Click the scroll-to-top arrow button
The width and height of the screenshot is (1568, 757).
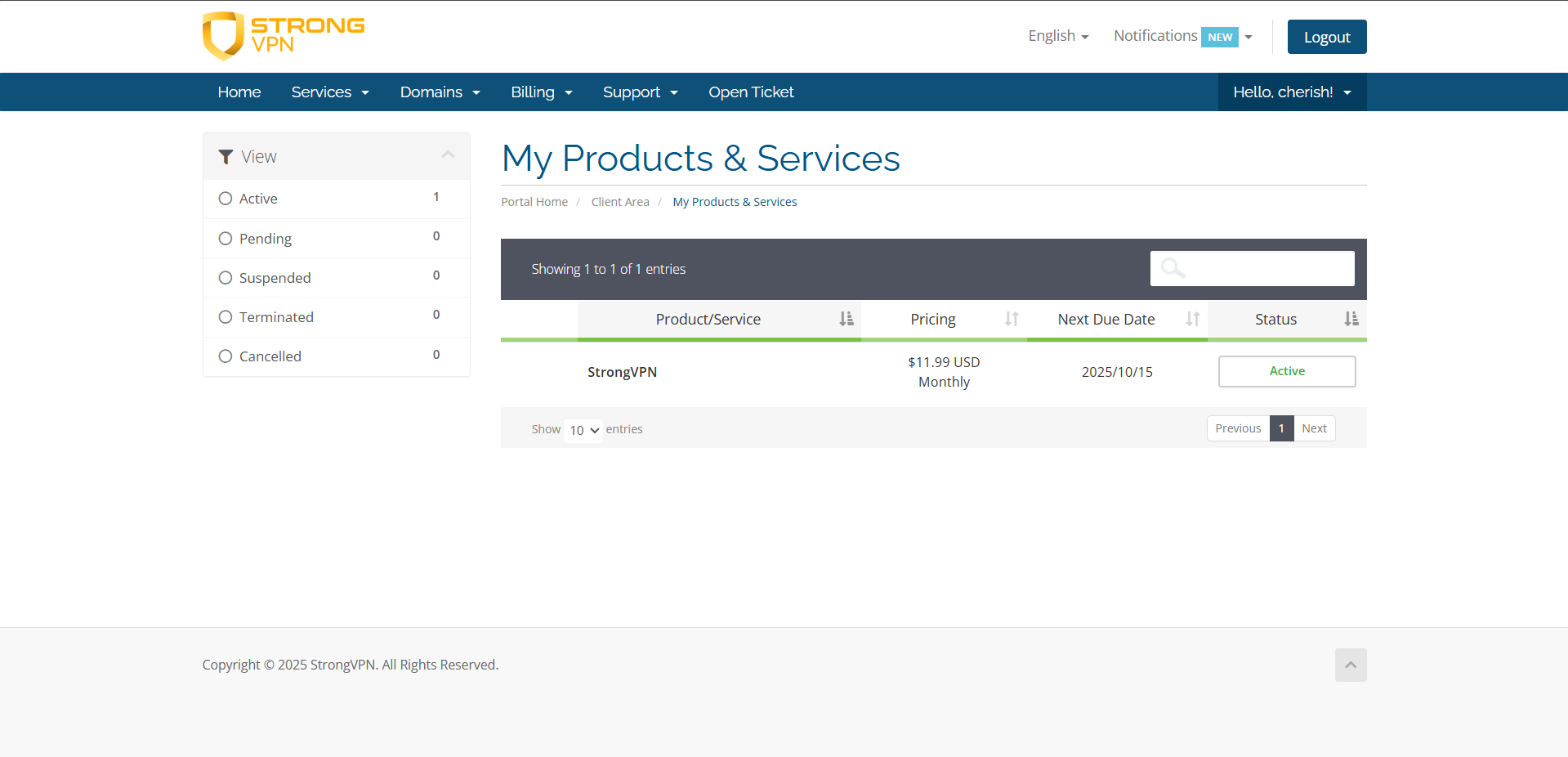(x=1350, y=665)
